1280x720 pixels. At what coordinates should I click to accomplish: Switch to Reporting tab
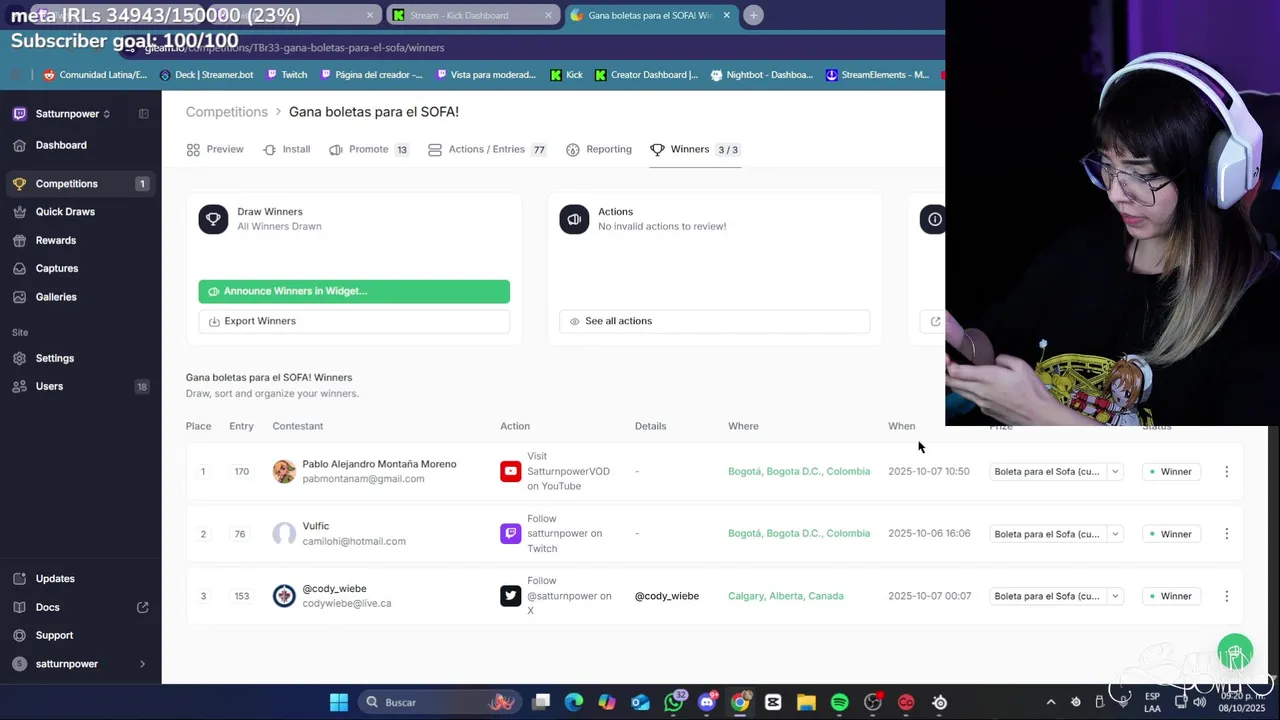tap(599, 149)
